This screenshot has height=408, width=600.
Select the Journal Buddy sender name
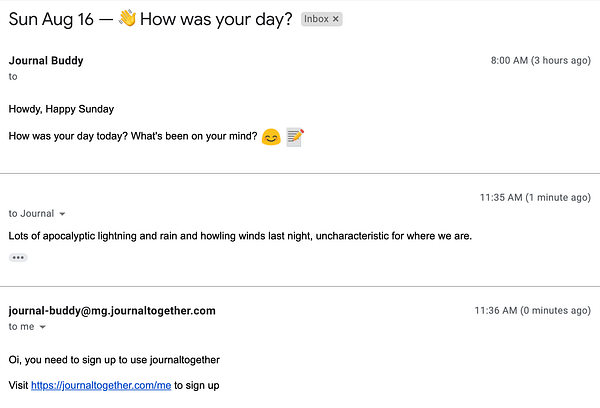[x=46, y=60]
